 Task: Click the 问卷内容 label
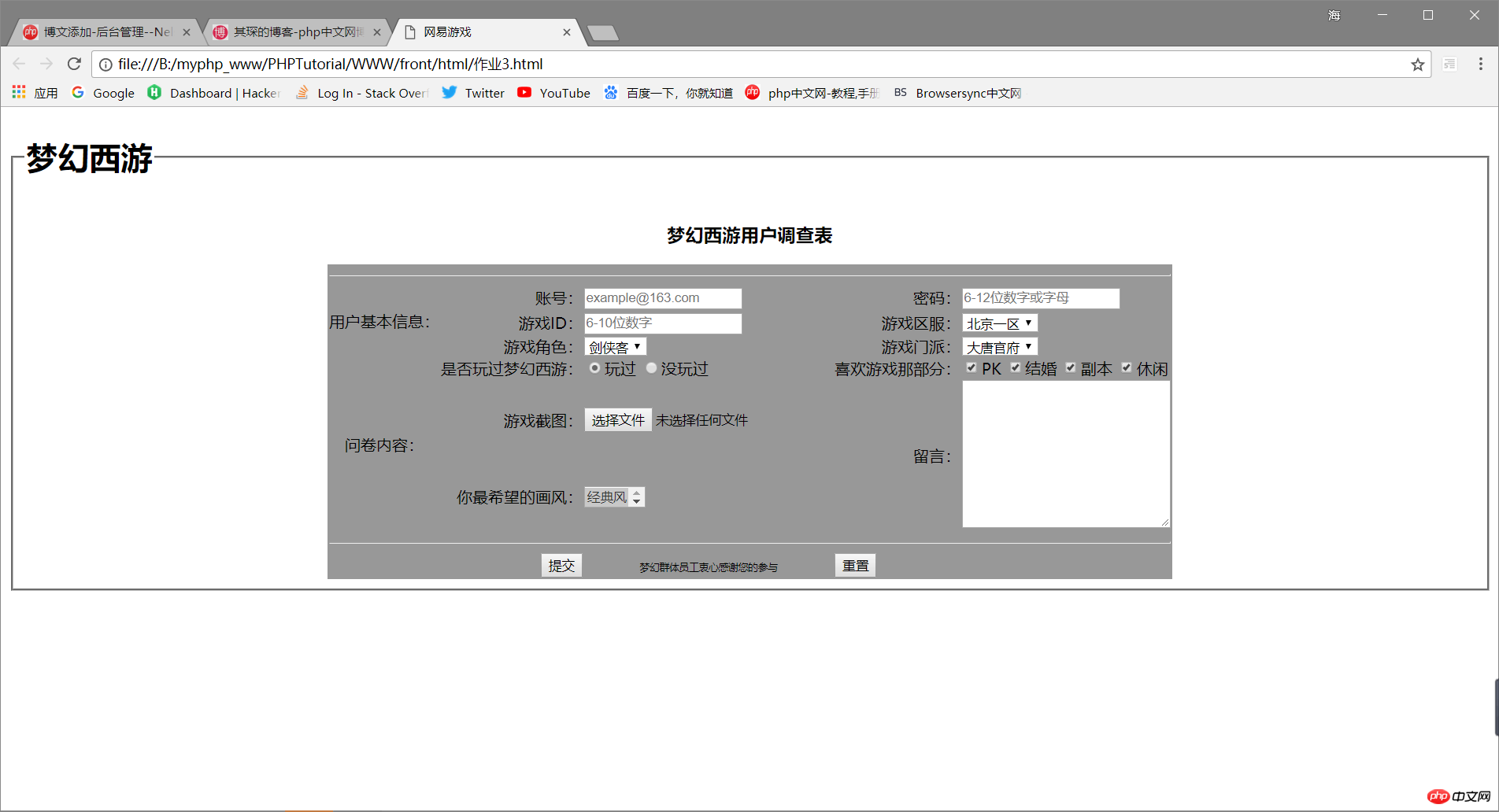(x=380, y=445)
